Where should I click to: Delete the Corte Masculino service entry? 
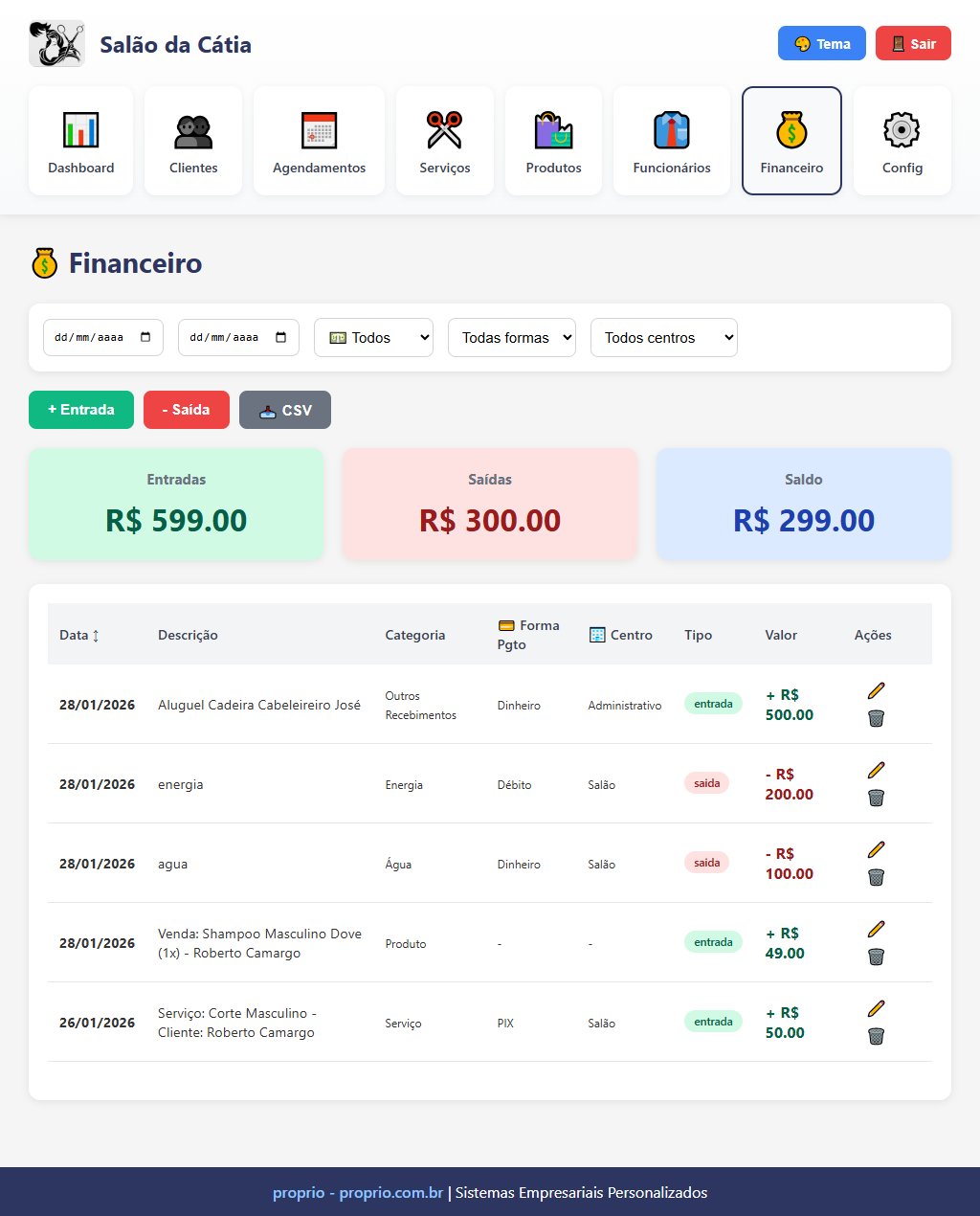tap(876, 1036)
